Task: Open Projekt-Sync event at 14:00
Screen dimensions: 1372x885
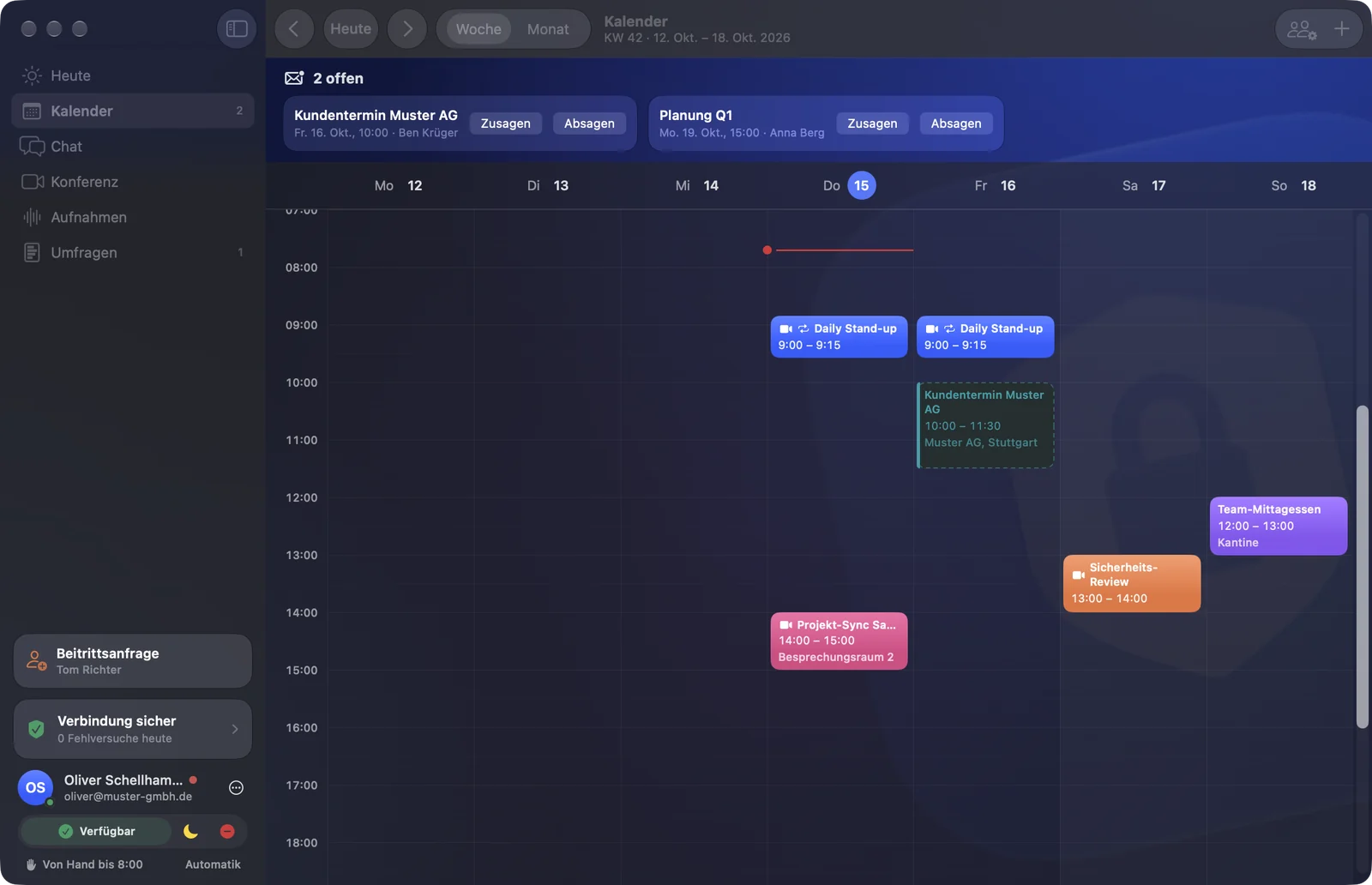Action: [x=839, y=641]
